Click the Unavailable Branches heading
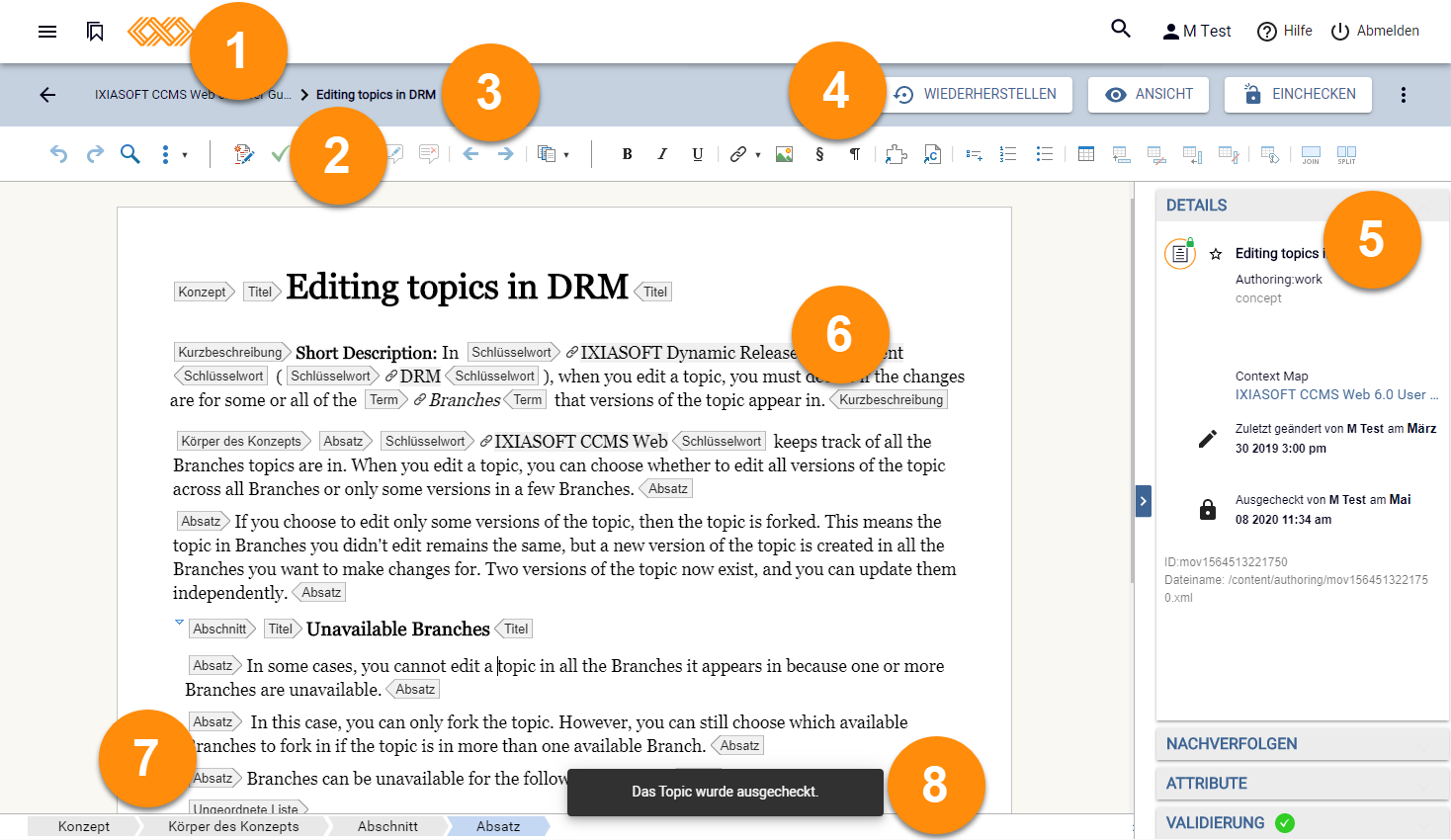Viewport: 1451px width, 840px height. coord(398,630)
